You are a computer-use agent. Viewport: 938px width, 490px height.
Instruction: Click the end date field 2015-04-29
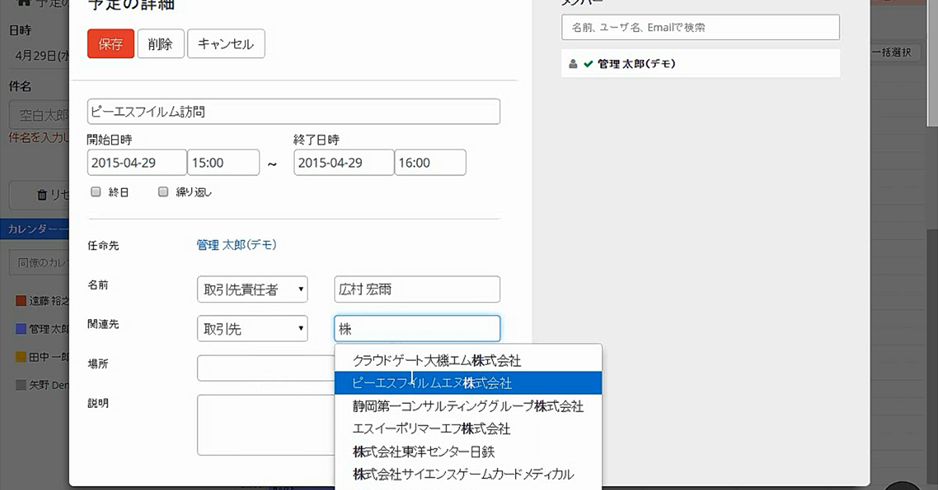point(343,163)
